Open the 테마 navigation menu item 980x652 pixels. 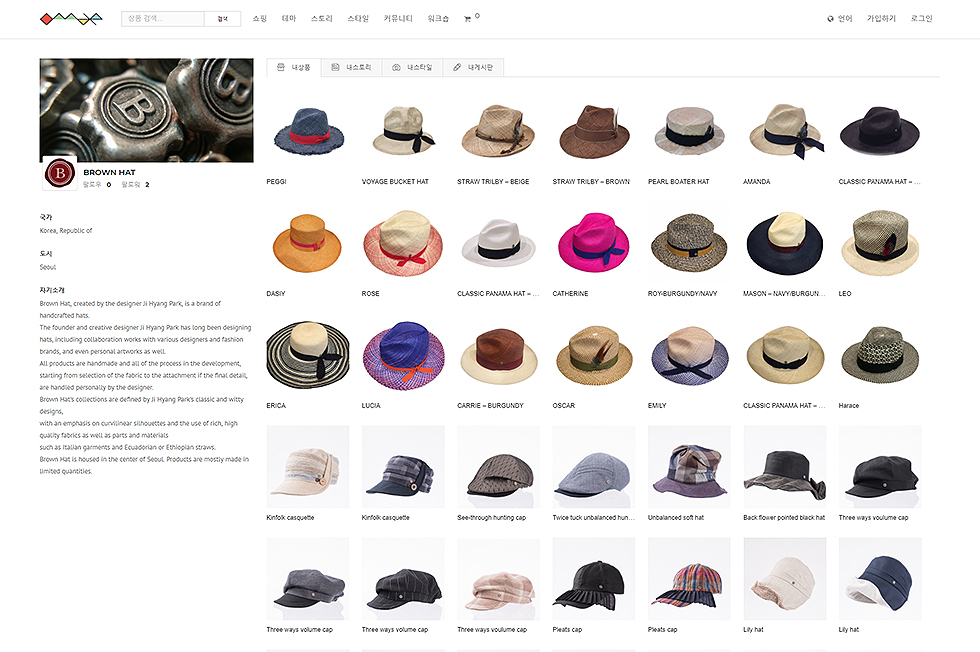pos(289,19)
